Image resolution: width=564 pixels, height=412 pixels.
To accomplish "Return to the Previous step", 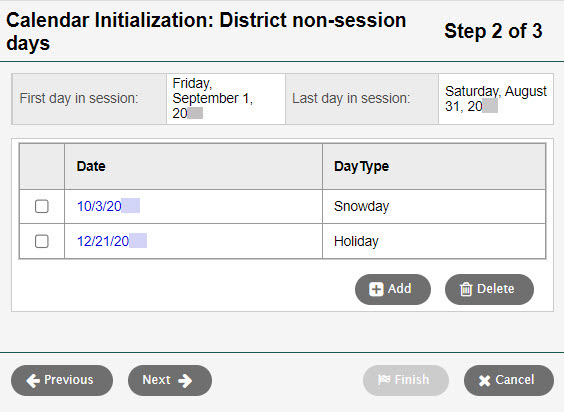I will point(62,381).
